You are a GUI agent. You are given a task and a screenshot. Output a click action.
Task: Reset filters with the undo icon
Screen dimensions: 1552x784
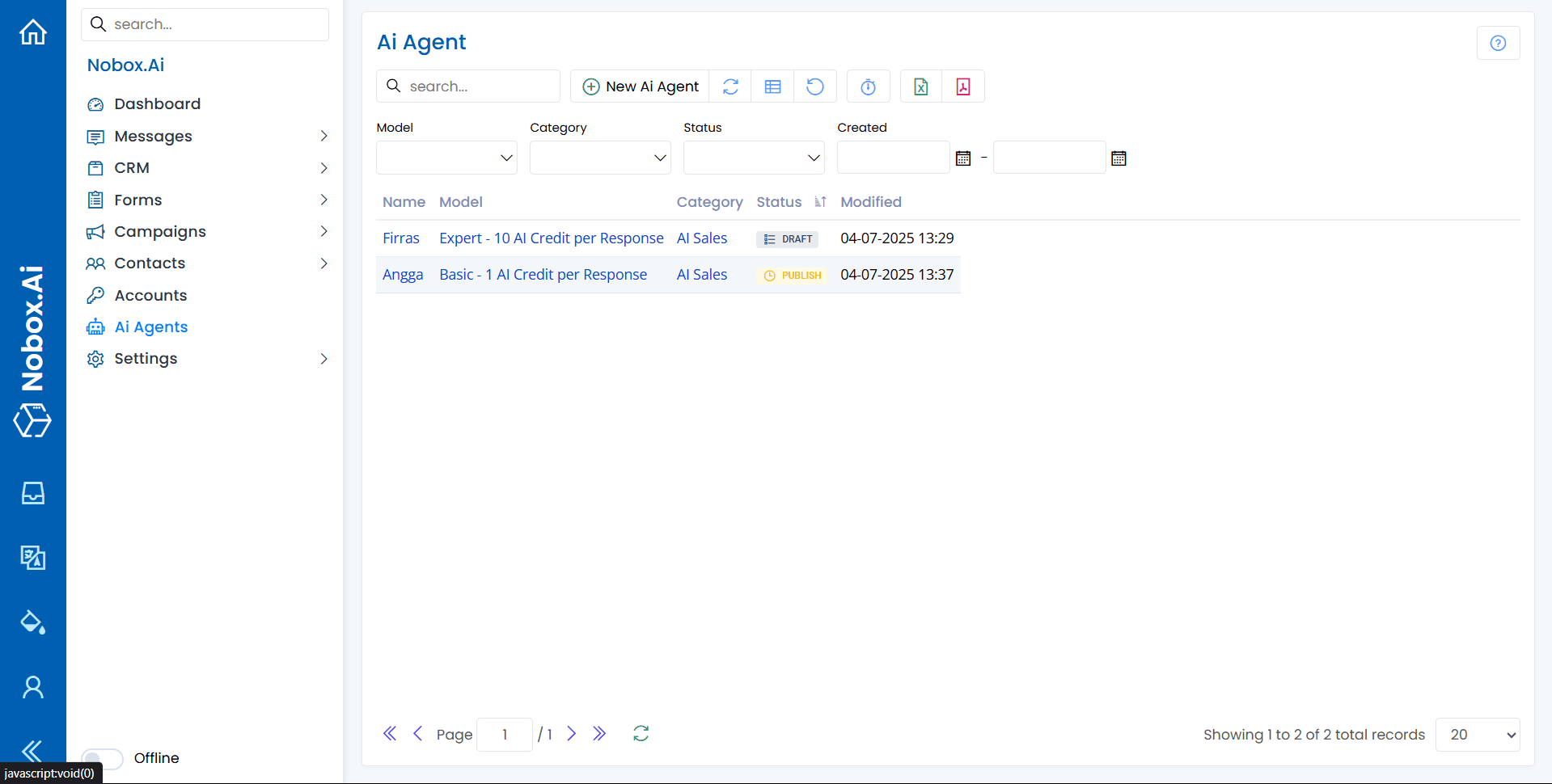815,86
